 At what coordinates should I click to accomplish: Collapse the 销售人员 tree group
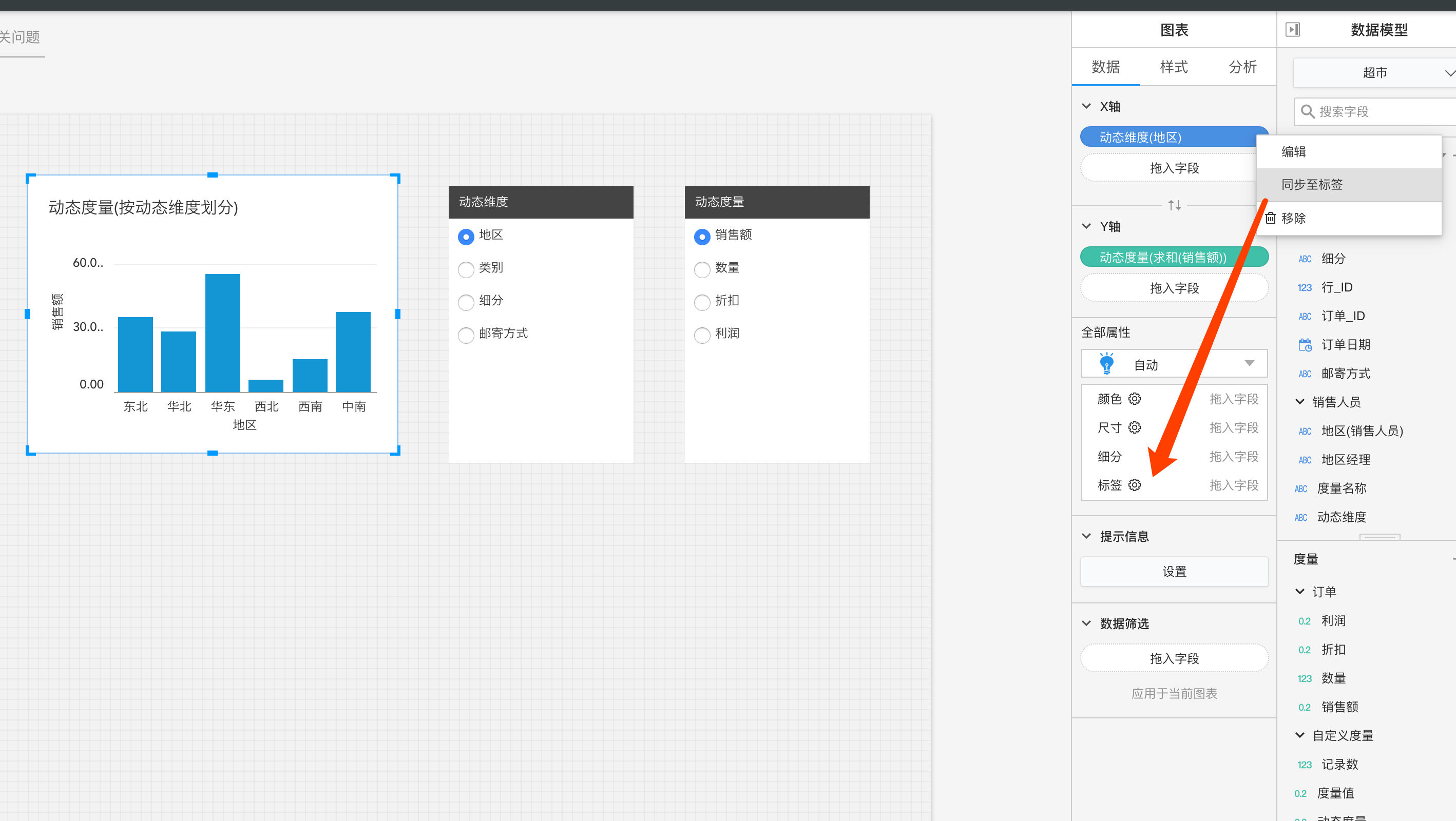point(1300,402)
